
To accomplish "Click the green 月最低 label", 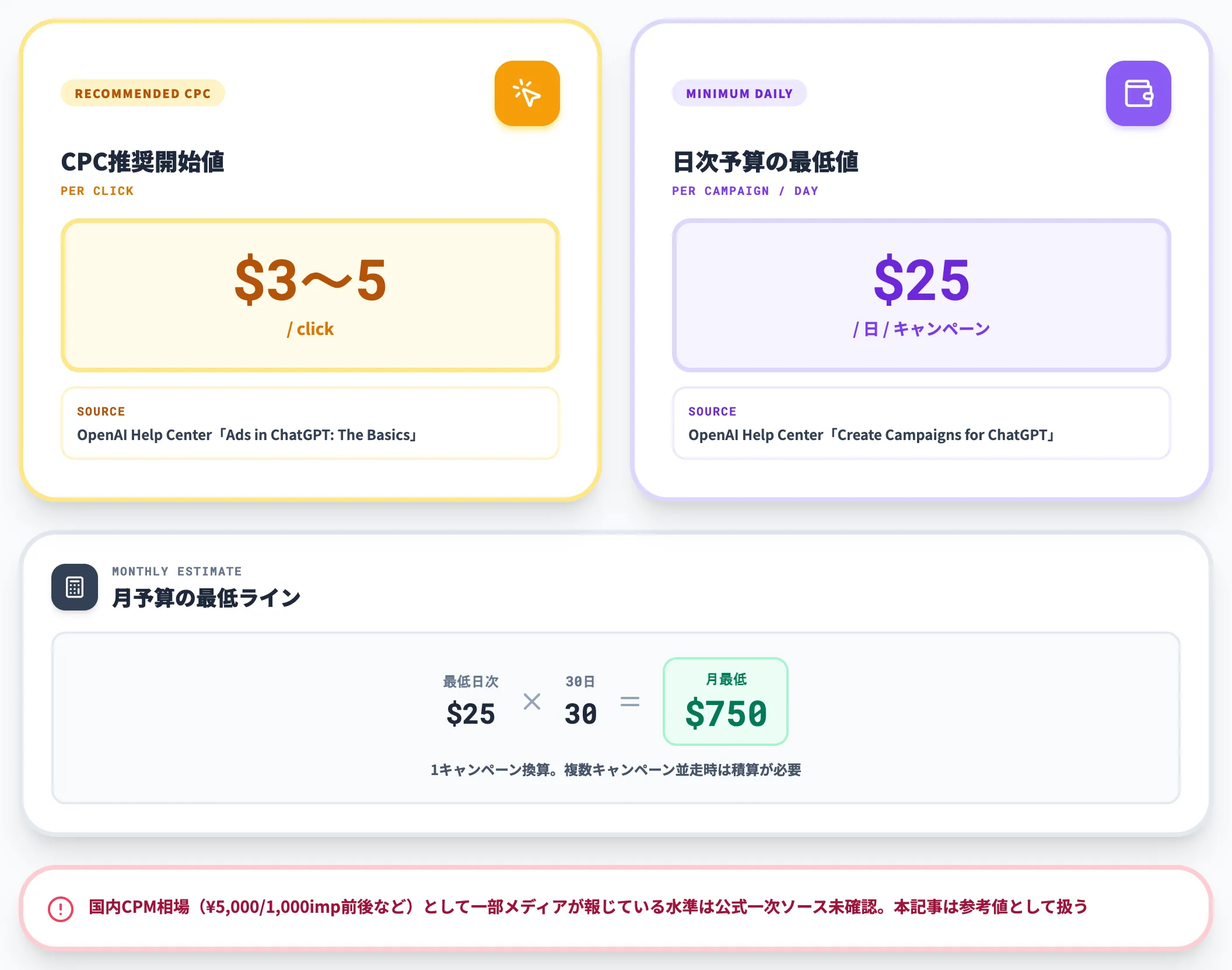I will 726,679.
